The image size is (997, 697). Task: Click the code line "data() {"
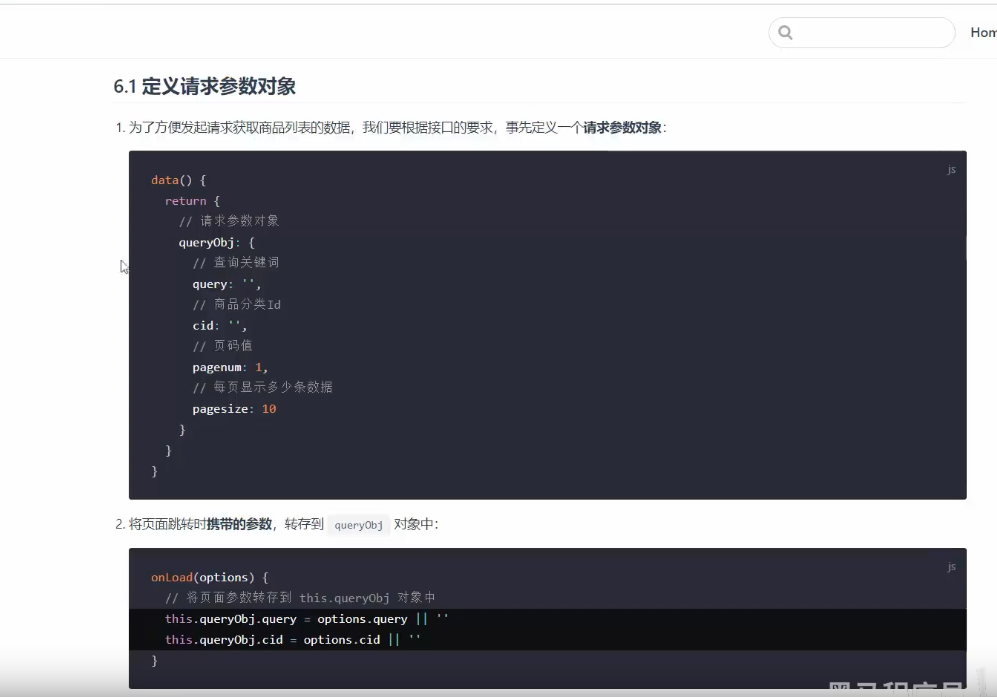tap(179, 180)
